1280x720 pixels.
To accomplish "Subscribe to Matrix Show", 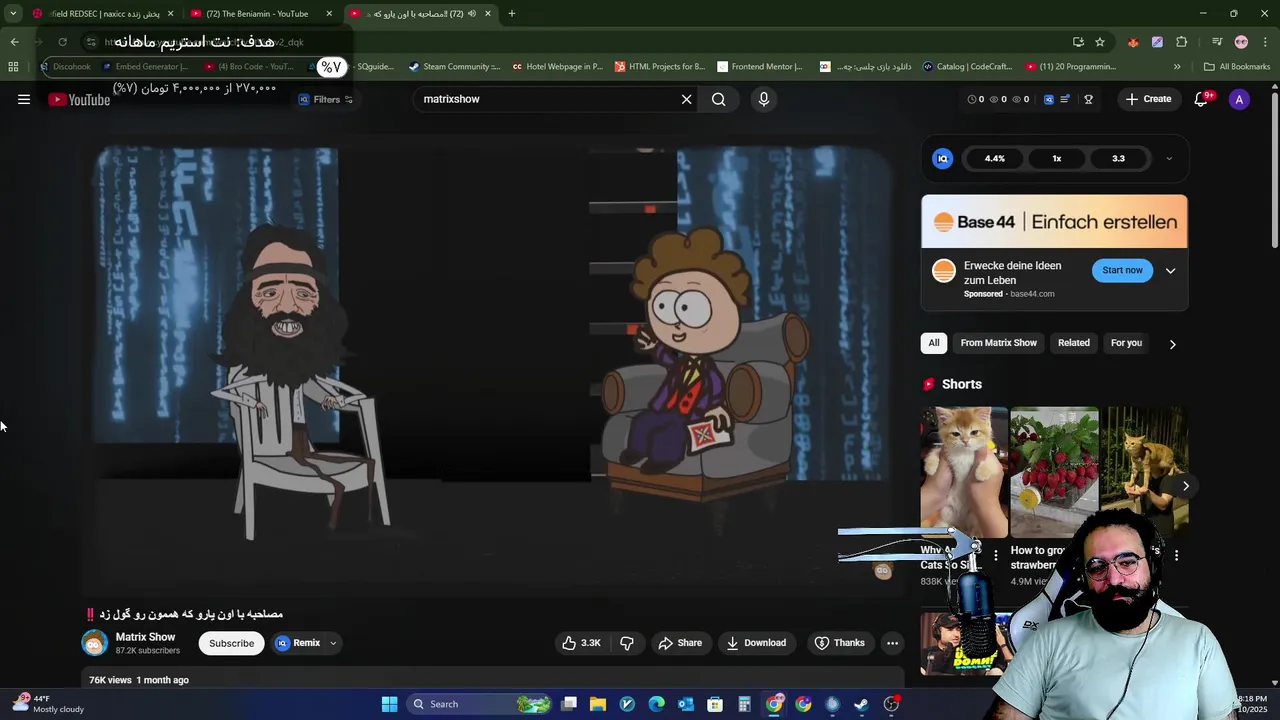I will click(231, 643).
